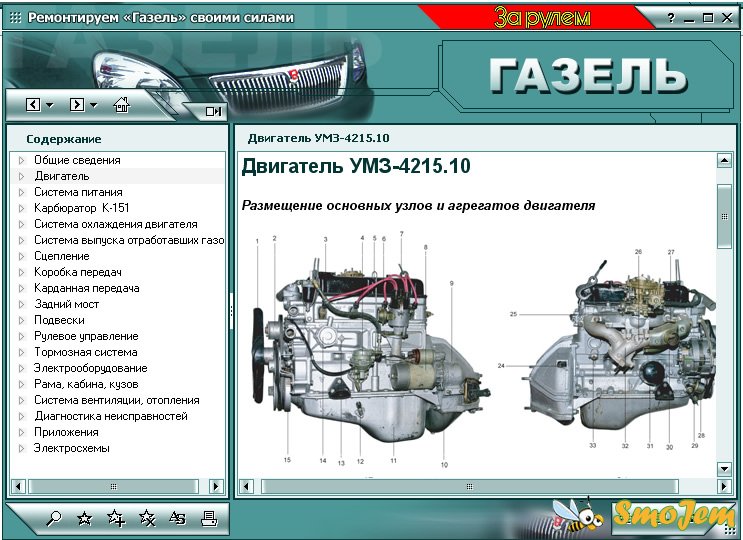This screenshot has height=540, width=743.
Task: Click the 'Содержание' panel header
Action: pyautogui.click(x=63, y=139)
